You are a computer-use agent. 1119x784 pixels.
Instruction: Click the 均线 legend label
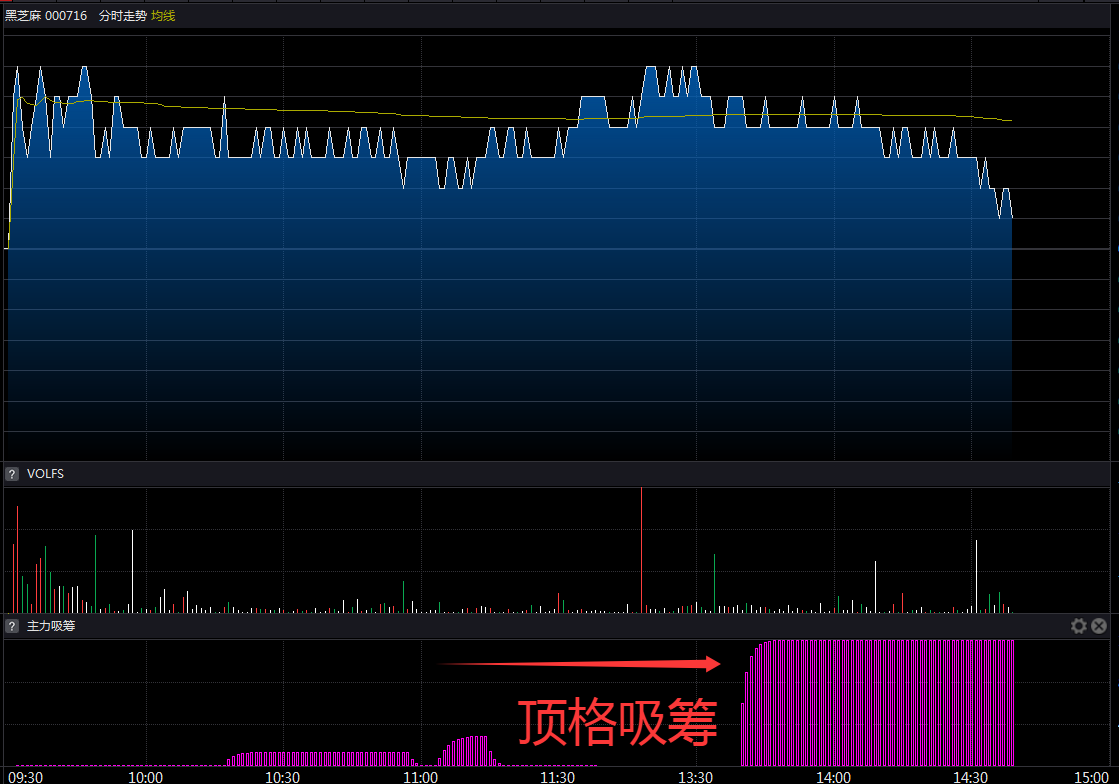163,16
